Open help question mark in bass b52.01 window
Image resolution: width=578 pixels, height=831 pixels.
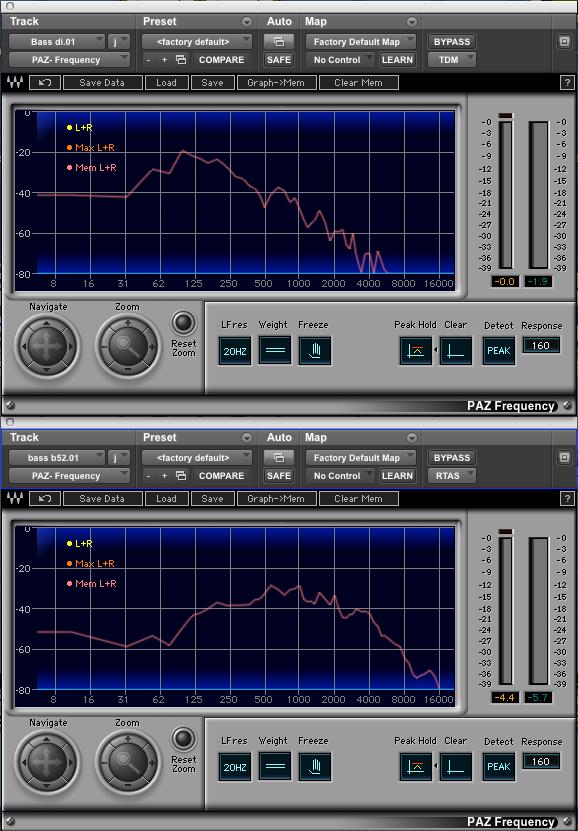click(567, 499)
